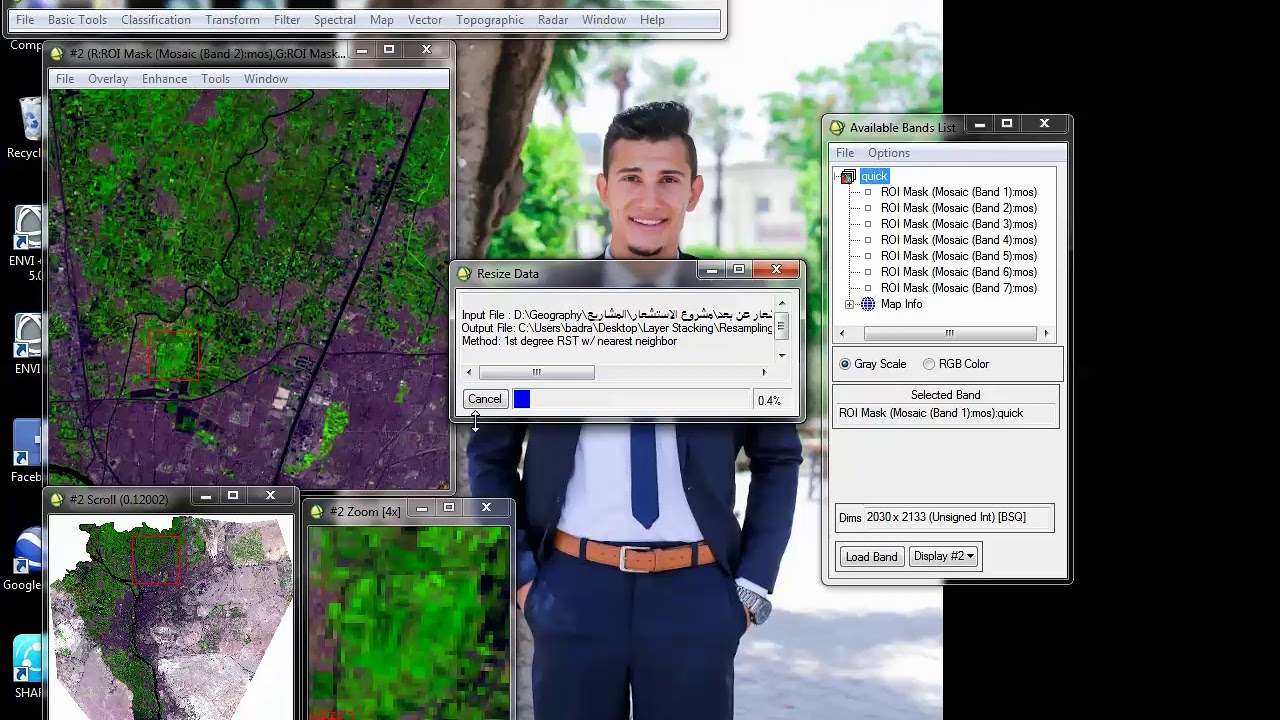Image resolution: width=1280 pixels, height=720 pixels.
Task: Select the highlighted quick file name
Action: pyautogui.click(x=874, y=177)
